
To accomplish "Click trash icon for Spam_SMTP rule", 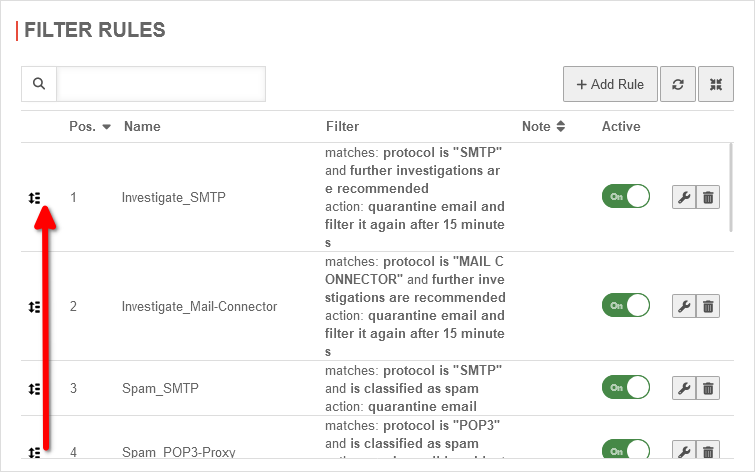I will coord(708,388).
